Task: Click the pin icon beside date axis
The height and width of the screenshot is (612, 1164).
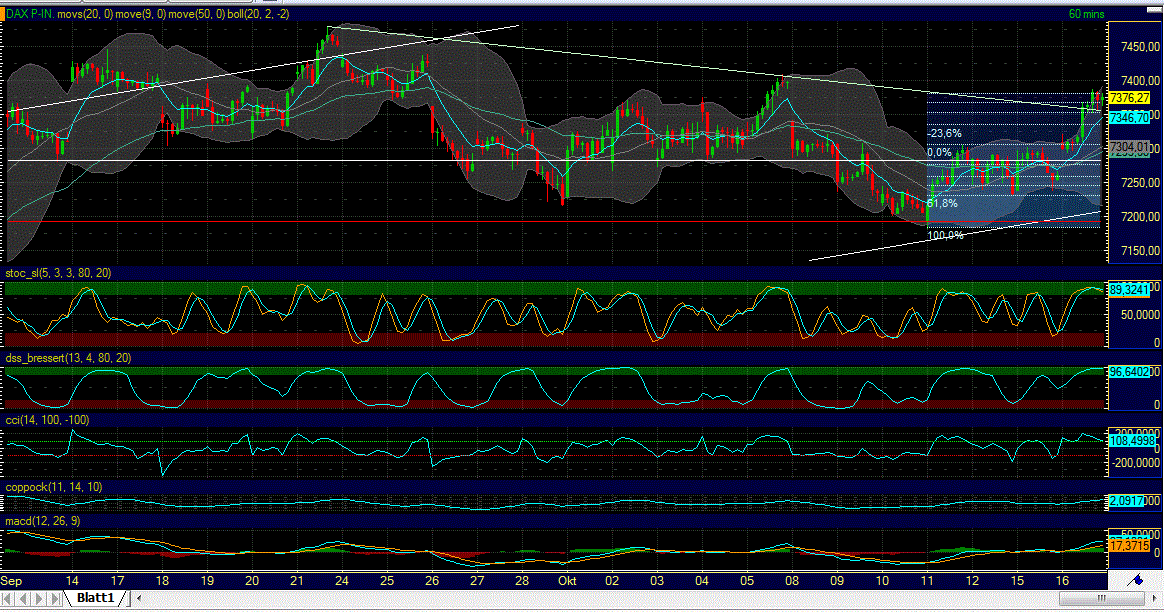Action: pos(1135,581)
